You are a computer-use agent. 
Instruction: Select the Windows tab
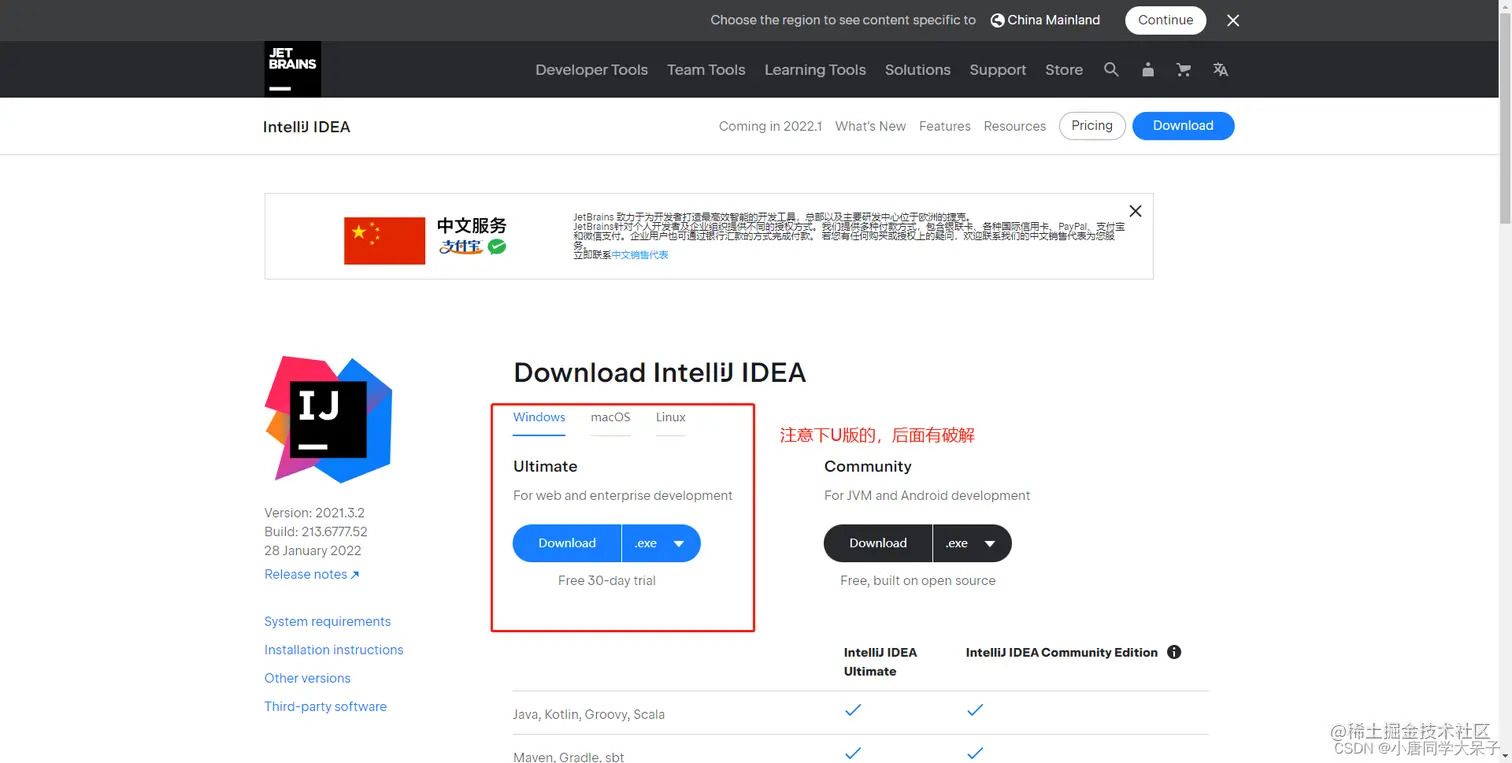(539, 418)
